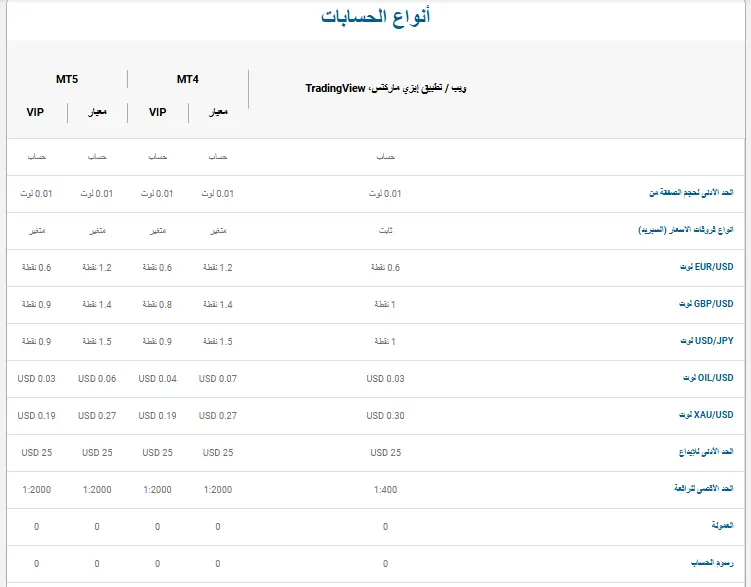Click the OIL/USD لوت row label
The width and height of the screenshot is (751, 587).
point(708,378)
